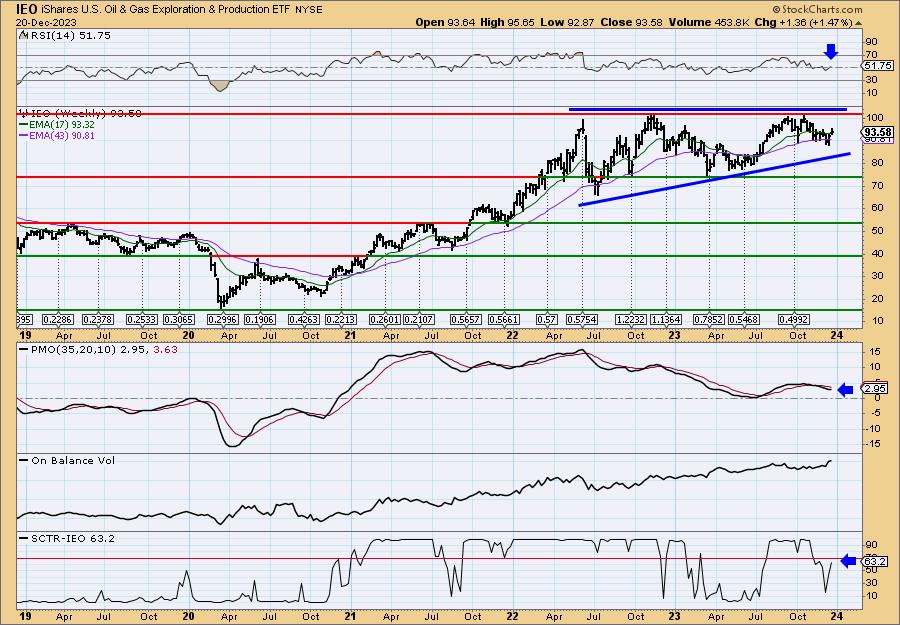Click the 0.5754 dividend label

(x=582, y=320)
